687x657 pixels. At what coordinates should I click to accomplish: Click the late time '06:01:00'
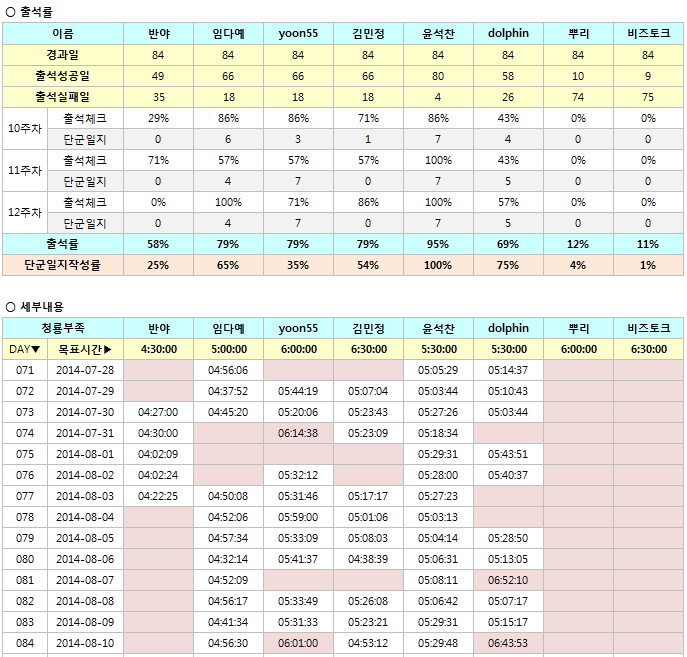[x=298, y=643]
